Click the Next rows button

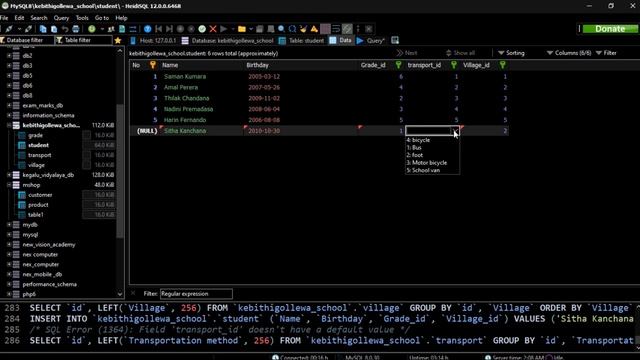407,53
